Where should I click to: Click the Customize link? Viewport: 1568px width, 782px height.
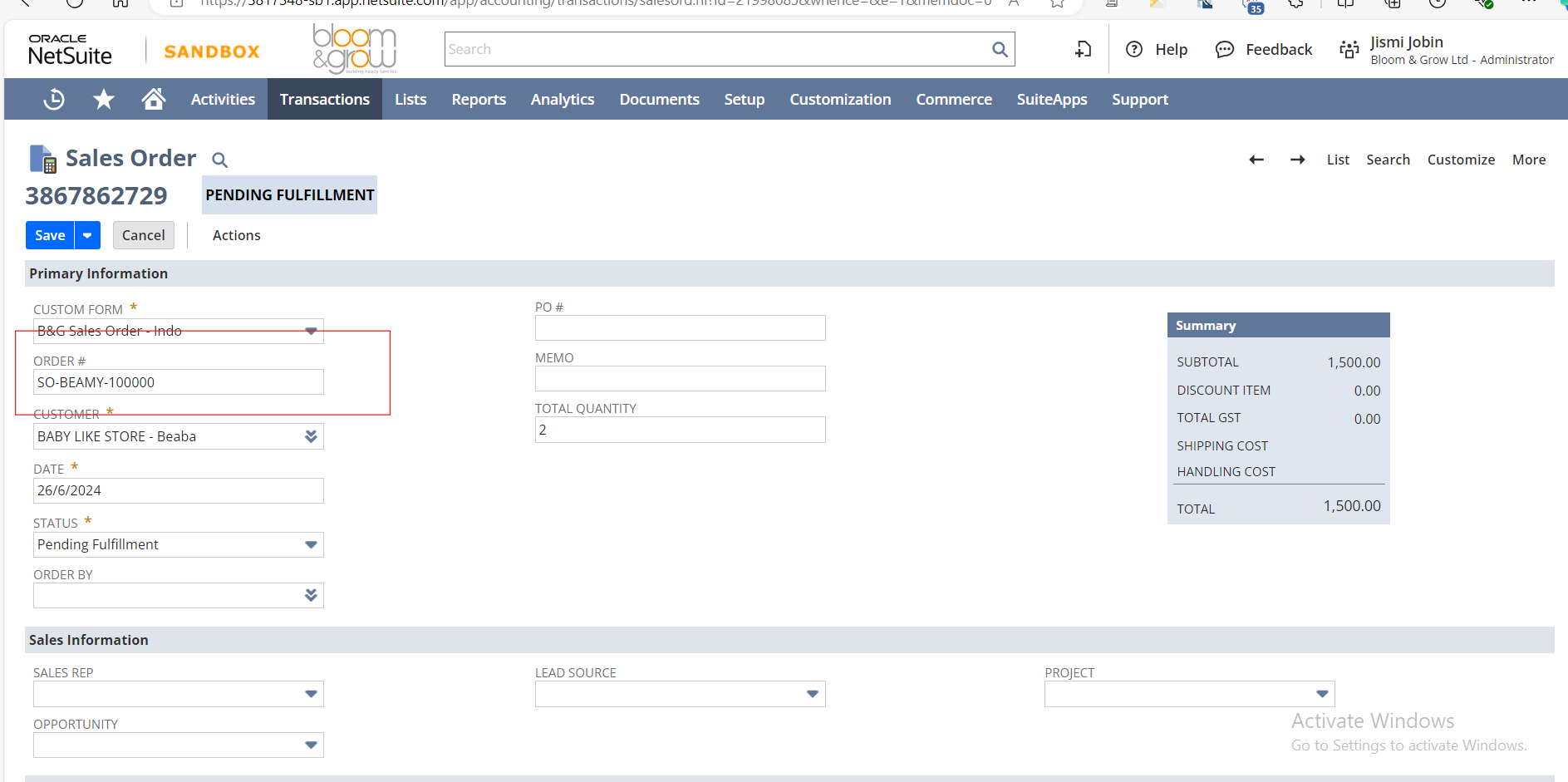coord(1461,160)
